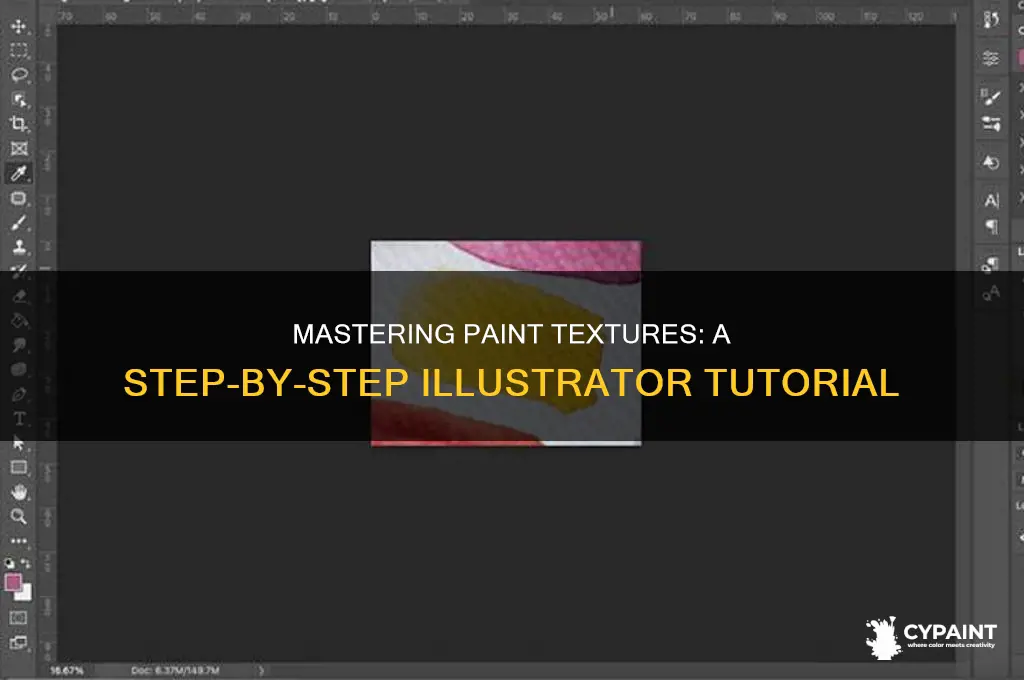1024x680 pixels.
Task: Select the Clone Stamp tool
Action: click(18, 247)
